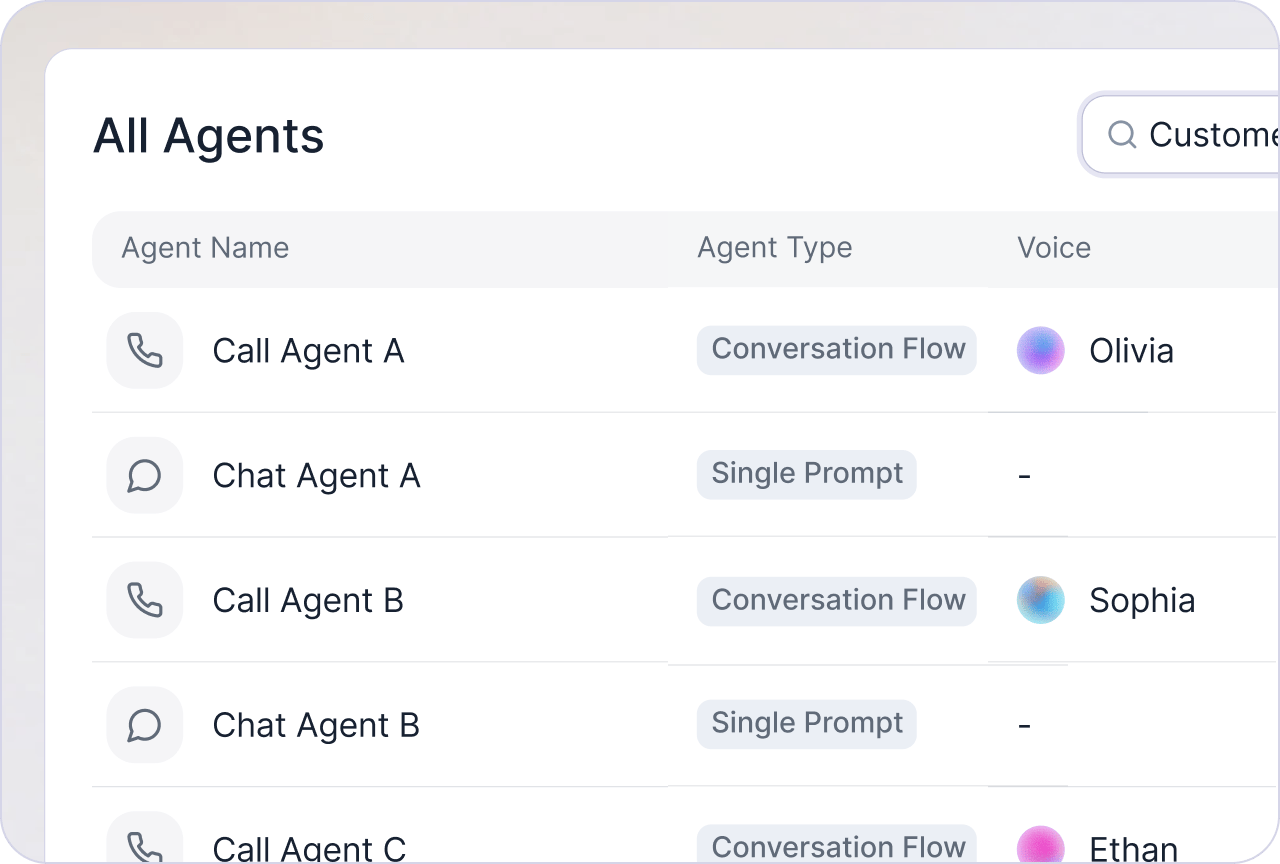Click the phone icon for Call Agent A

point(145,350)
